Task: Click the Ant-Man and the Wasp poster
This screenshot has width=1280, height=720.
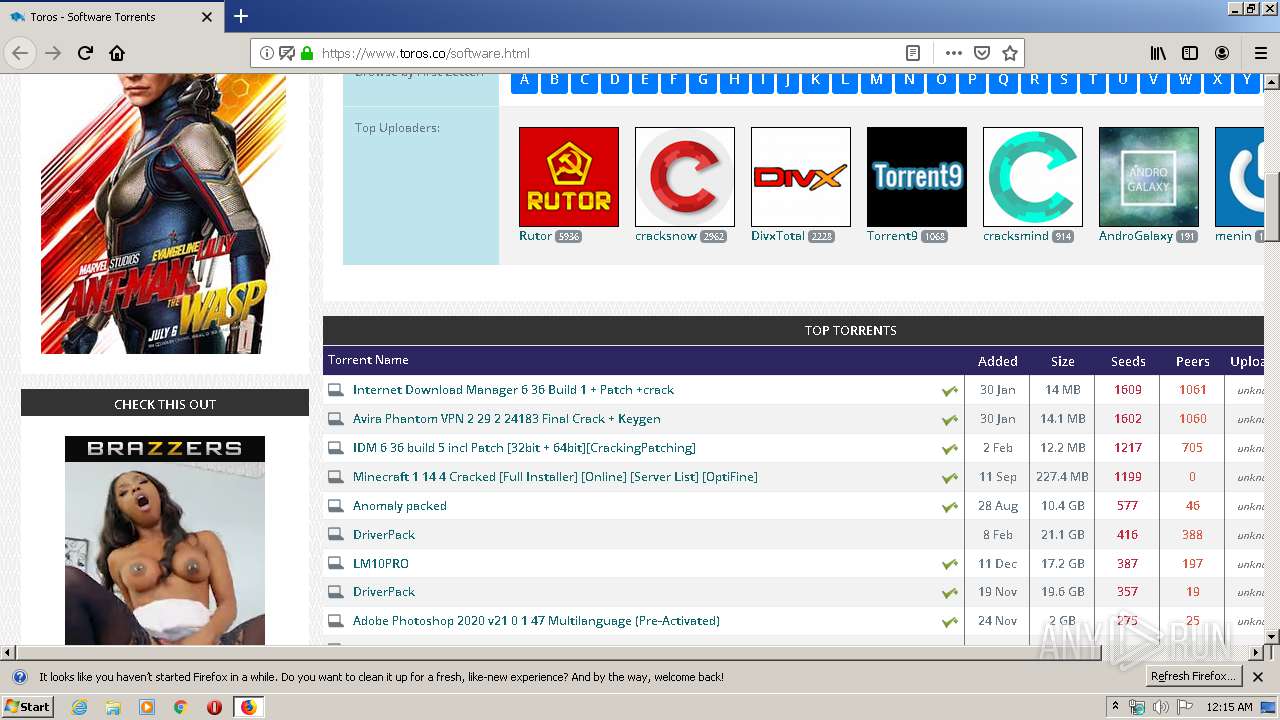Action: click(x=165, y=213)
